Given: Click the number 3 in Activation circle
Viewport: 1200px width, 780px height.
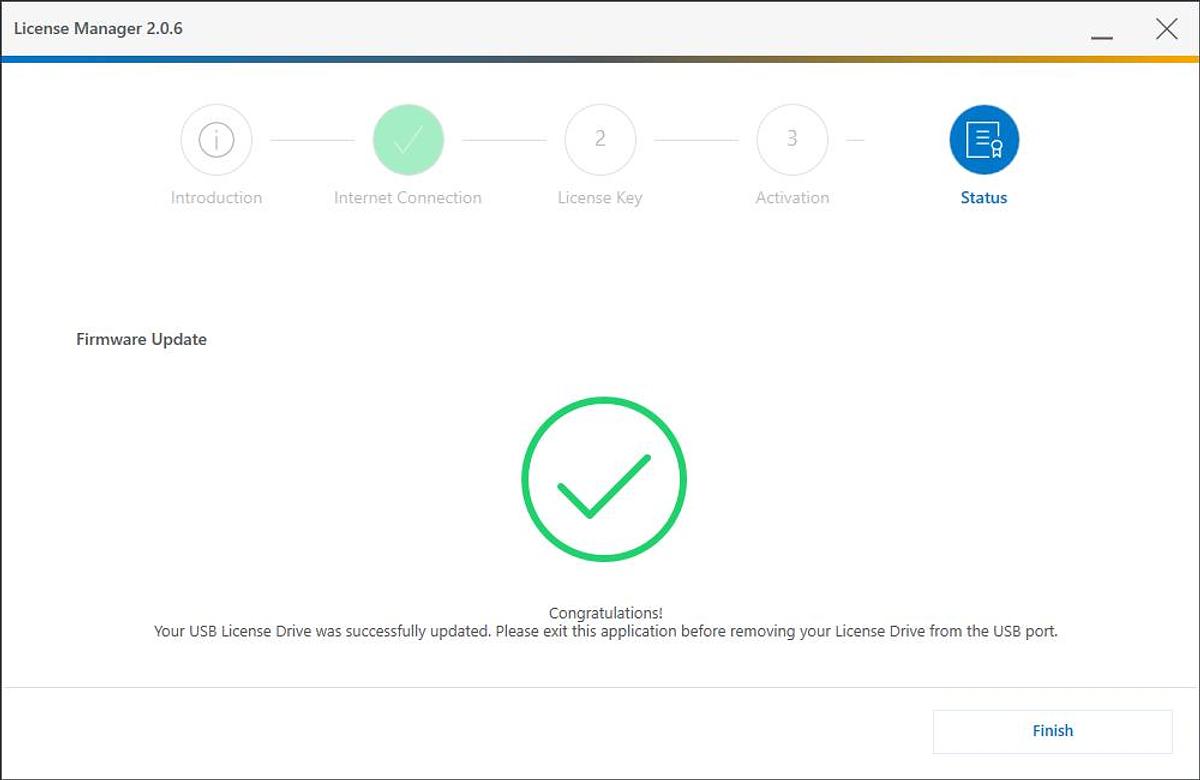Looking at the screenshot, I should (792, 139).
